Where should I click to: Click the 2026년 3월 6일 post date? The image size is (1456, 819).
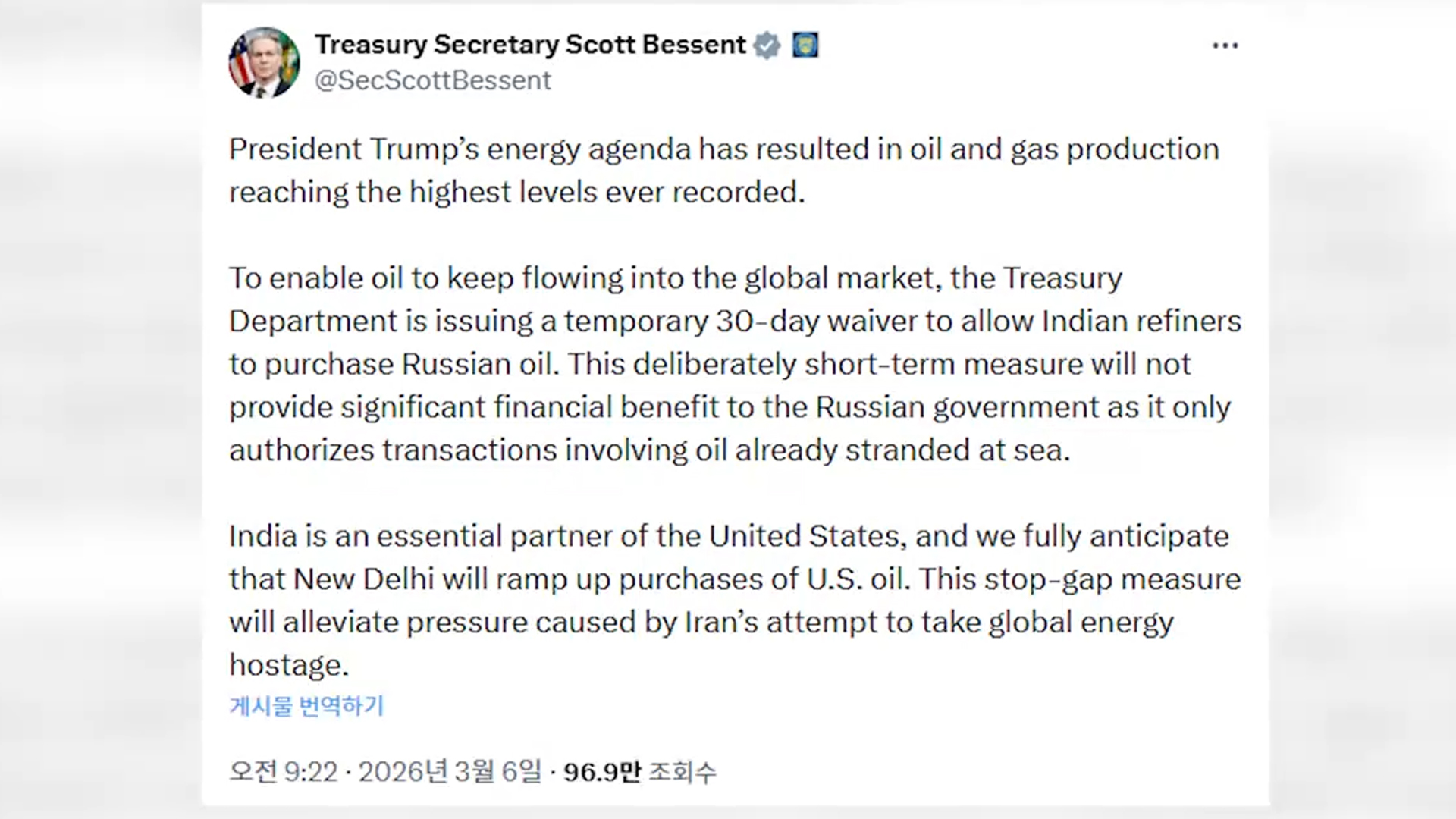point(450,772)
